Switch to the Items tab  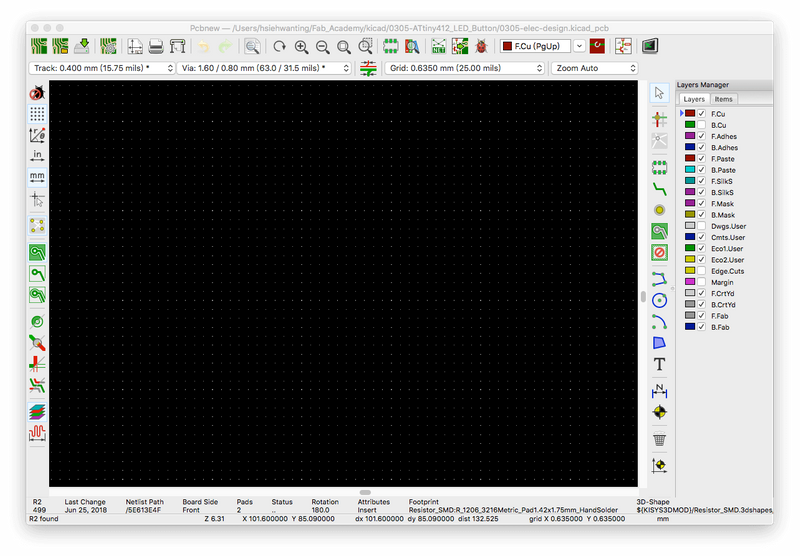point(723,99)
